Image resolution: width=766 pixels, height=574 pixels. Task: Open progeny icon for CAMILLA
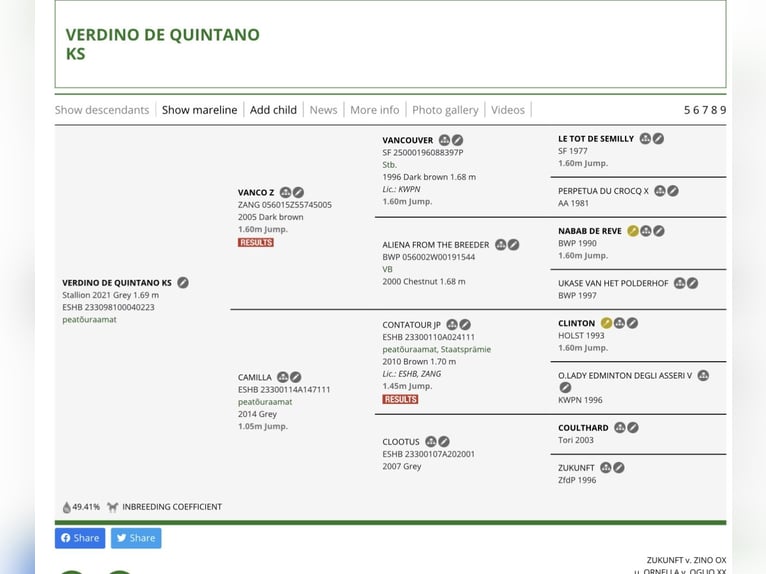coord(283,377)
